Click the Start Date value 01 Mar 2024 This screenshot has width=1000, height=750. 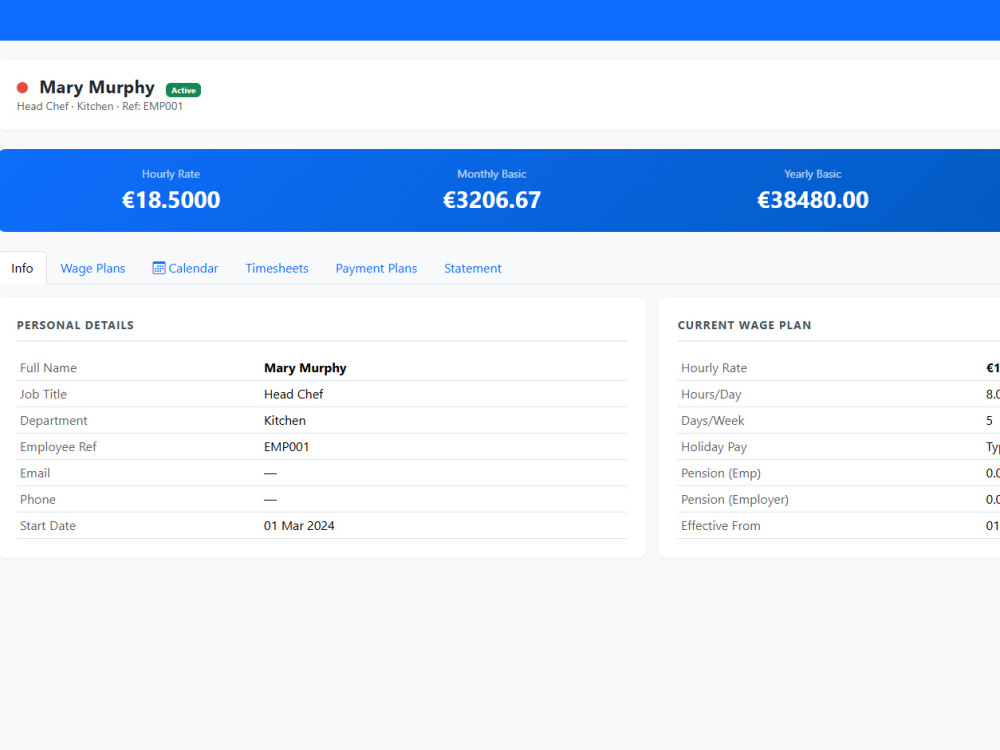[x=299, y=526]
